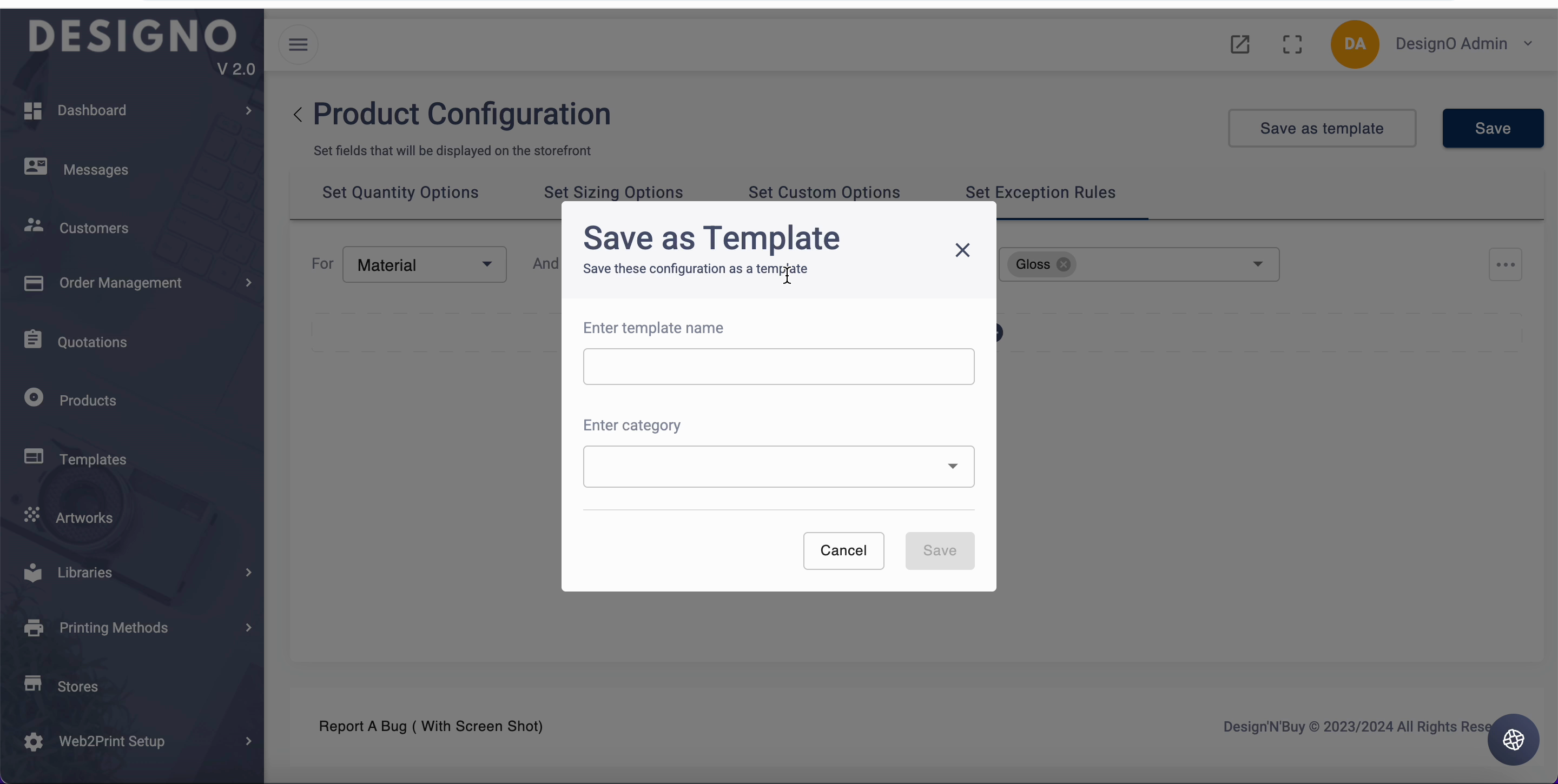Close the Save as Template dialog
This screenshot has width=1558, height=784.
[x=962, y=250]
